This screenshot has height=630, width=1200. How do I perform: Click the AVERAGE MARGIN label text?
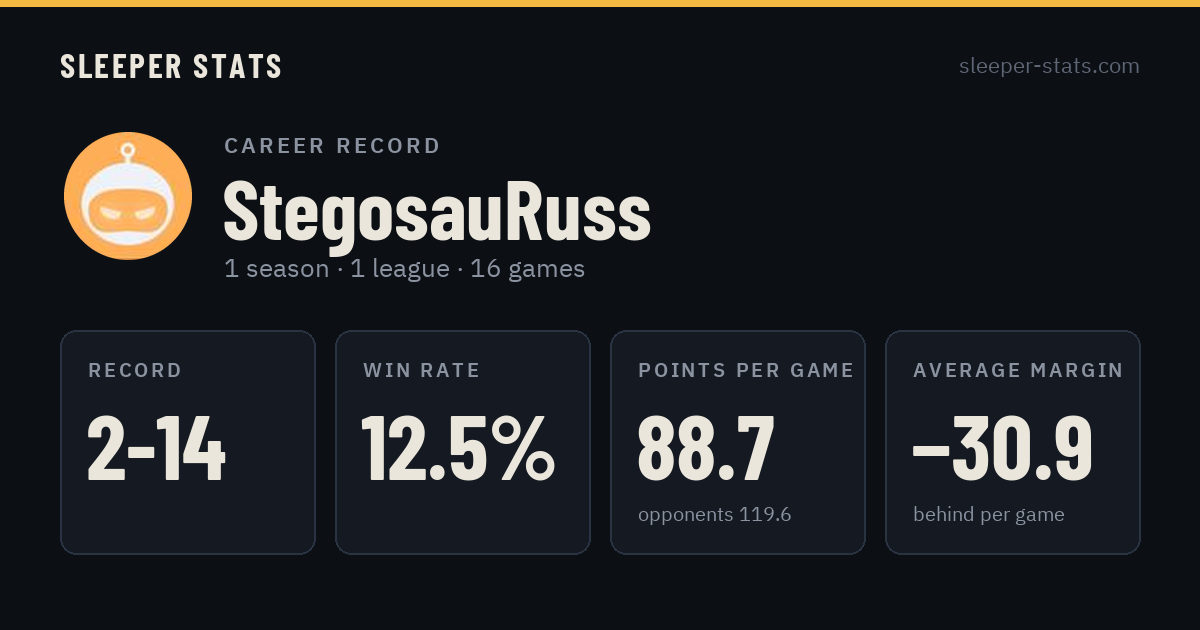(1018, 371)
